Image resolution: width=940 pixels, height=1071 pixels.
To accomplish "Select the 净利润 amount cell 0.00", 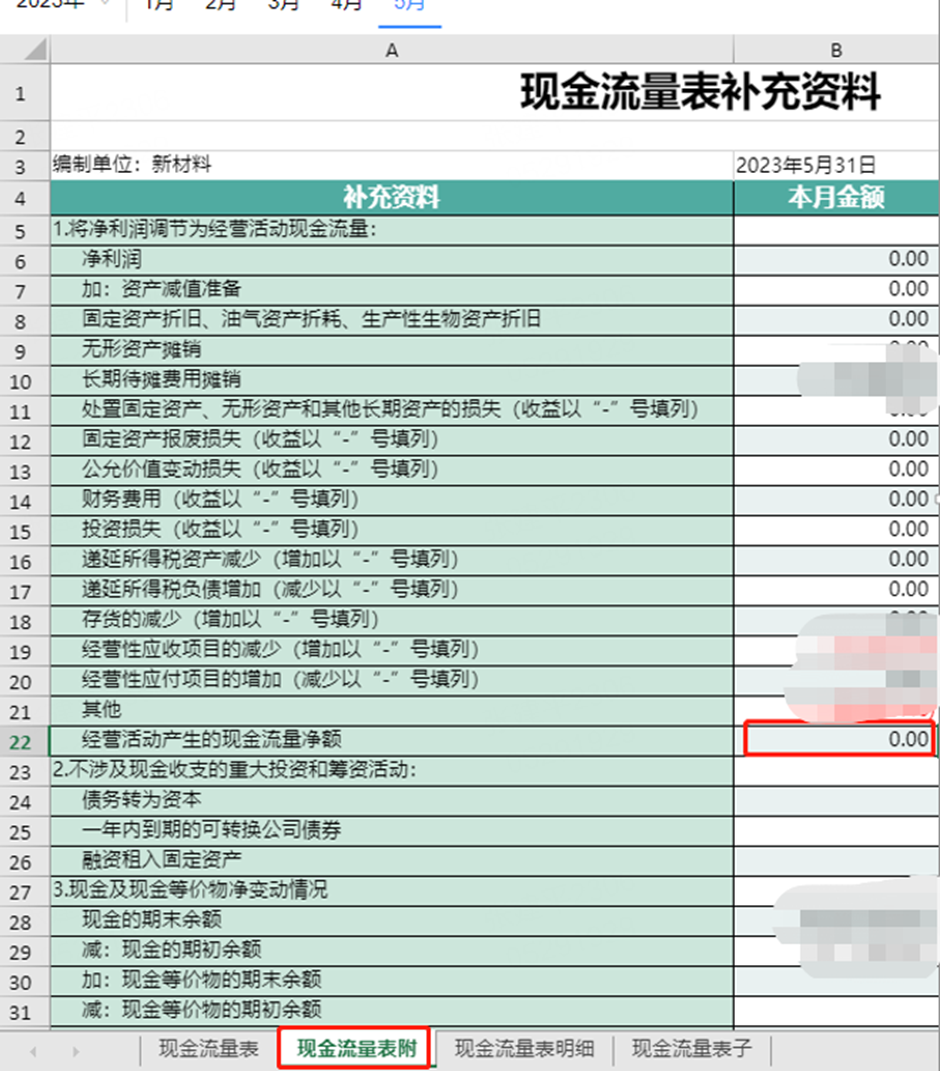I will click(x=836, y=260).
